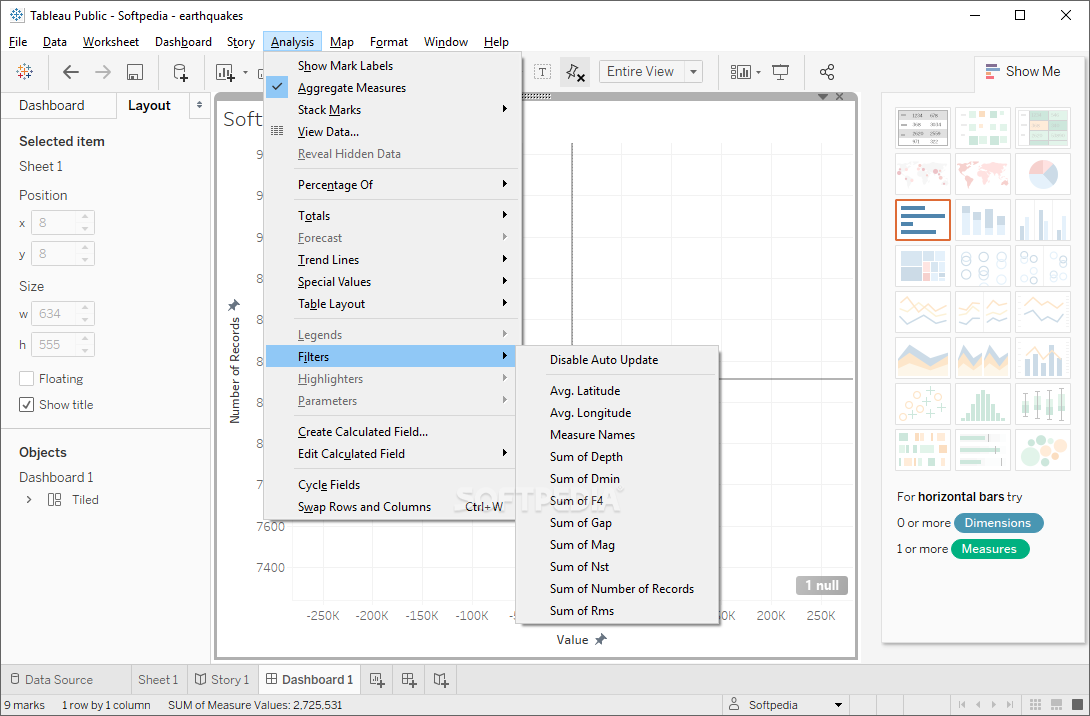1090x716 pixels.
Task: Expand the Stack Marks submenu
Action: click(392, 110)
